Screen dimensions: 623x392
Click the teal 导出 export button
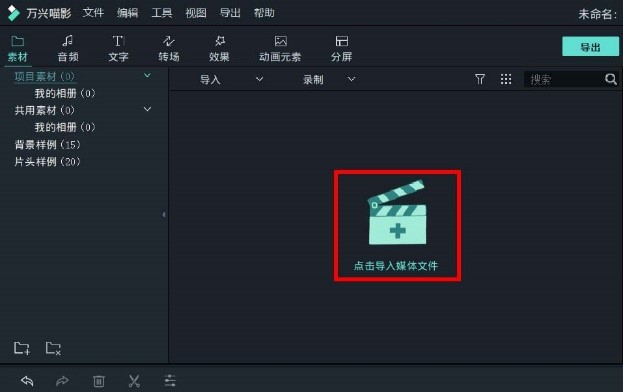click(590, 47)
